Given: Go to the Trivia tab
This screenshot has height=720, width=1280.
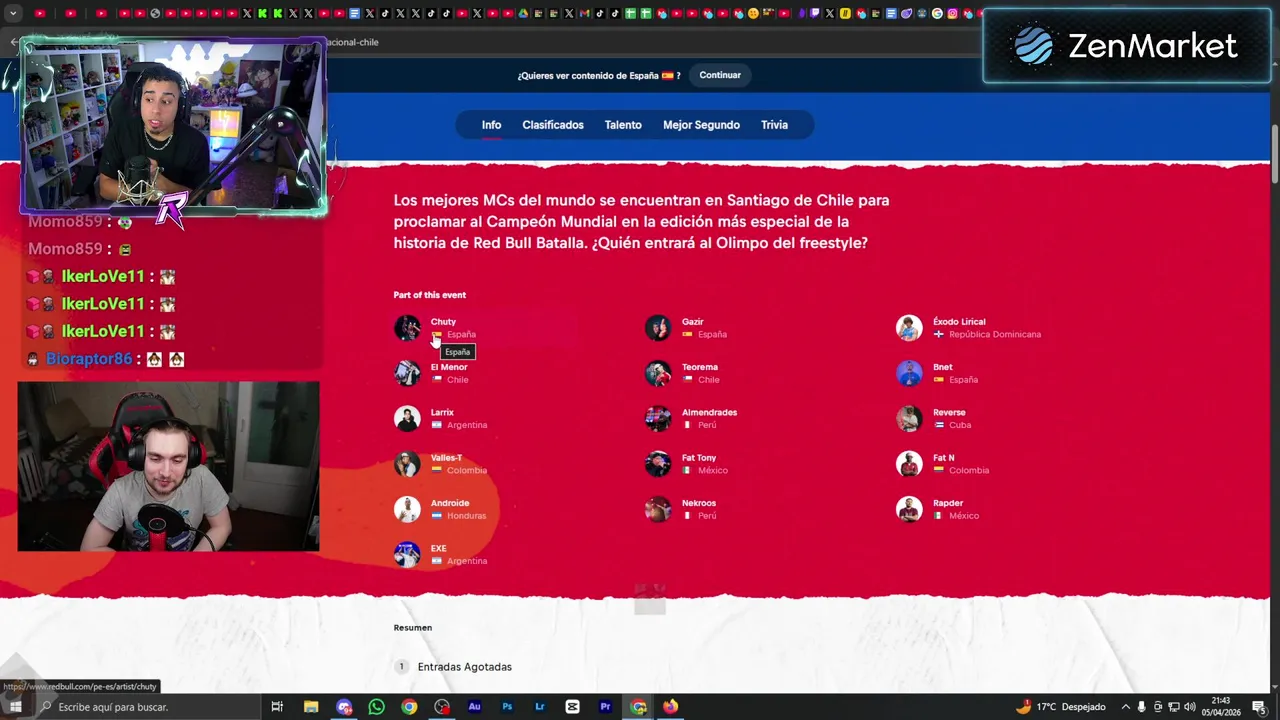Looking at the screenshot, I should click(x=774, y=125).
